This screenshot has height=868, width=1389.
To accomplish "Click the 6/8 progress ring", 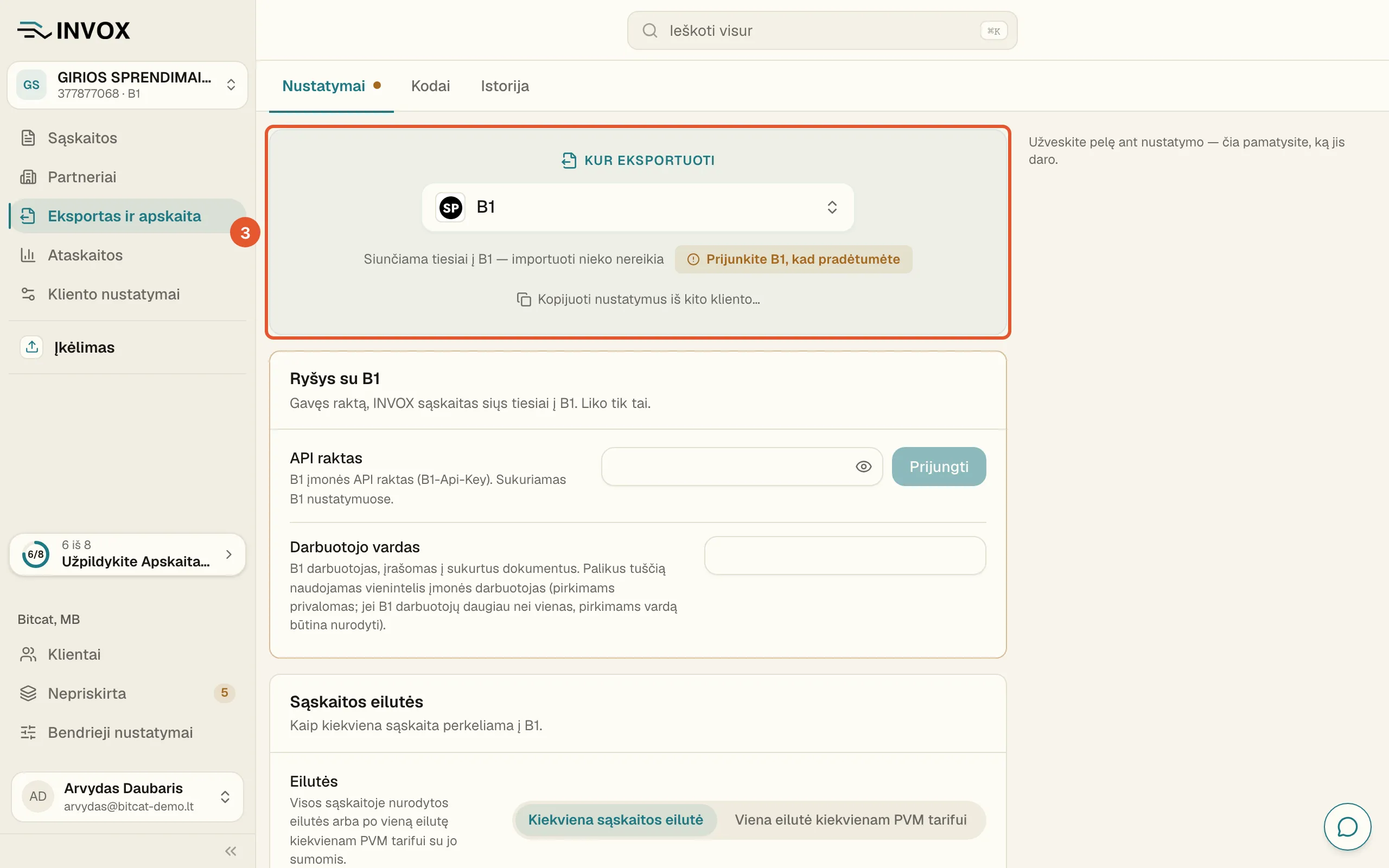I will coord(36,554).
